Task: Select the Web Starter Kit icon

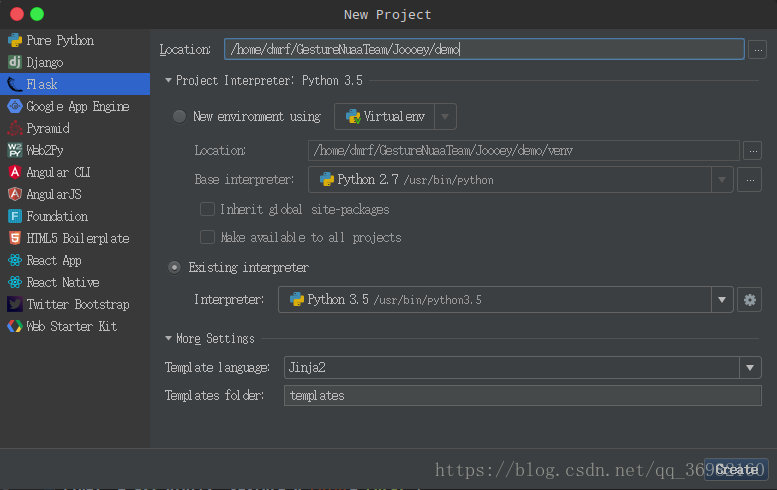Action: (15, 326)
